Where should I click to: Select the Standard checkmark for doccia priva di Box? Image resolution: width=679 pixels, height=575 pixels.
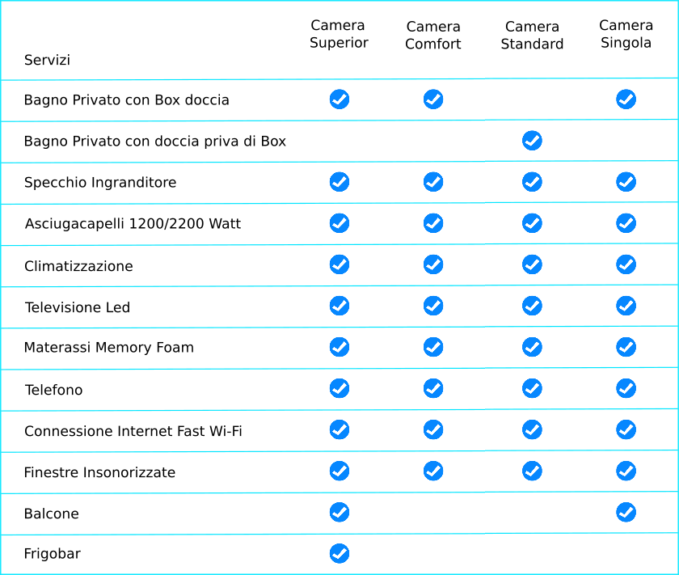pos(532,141)
